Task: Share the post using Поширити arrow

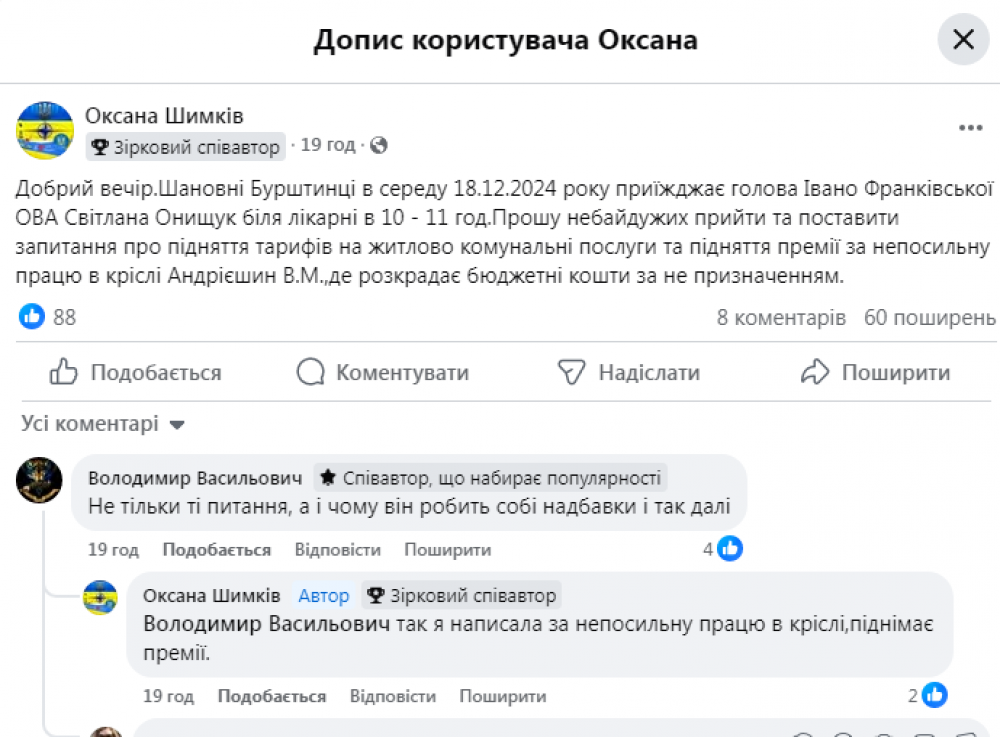Action: click(875, 373)
